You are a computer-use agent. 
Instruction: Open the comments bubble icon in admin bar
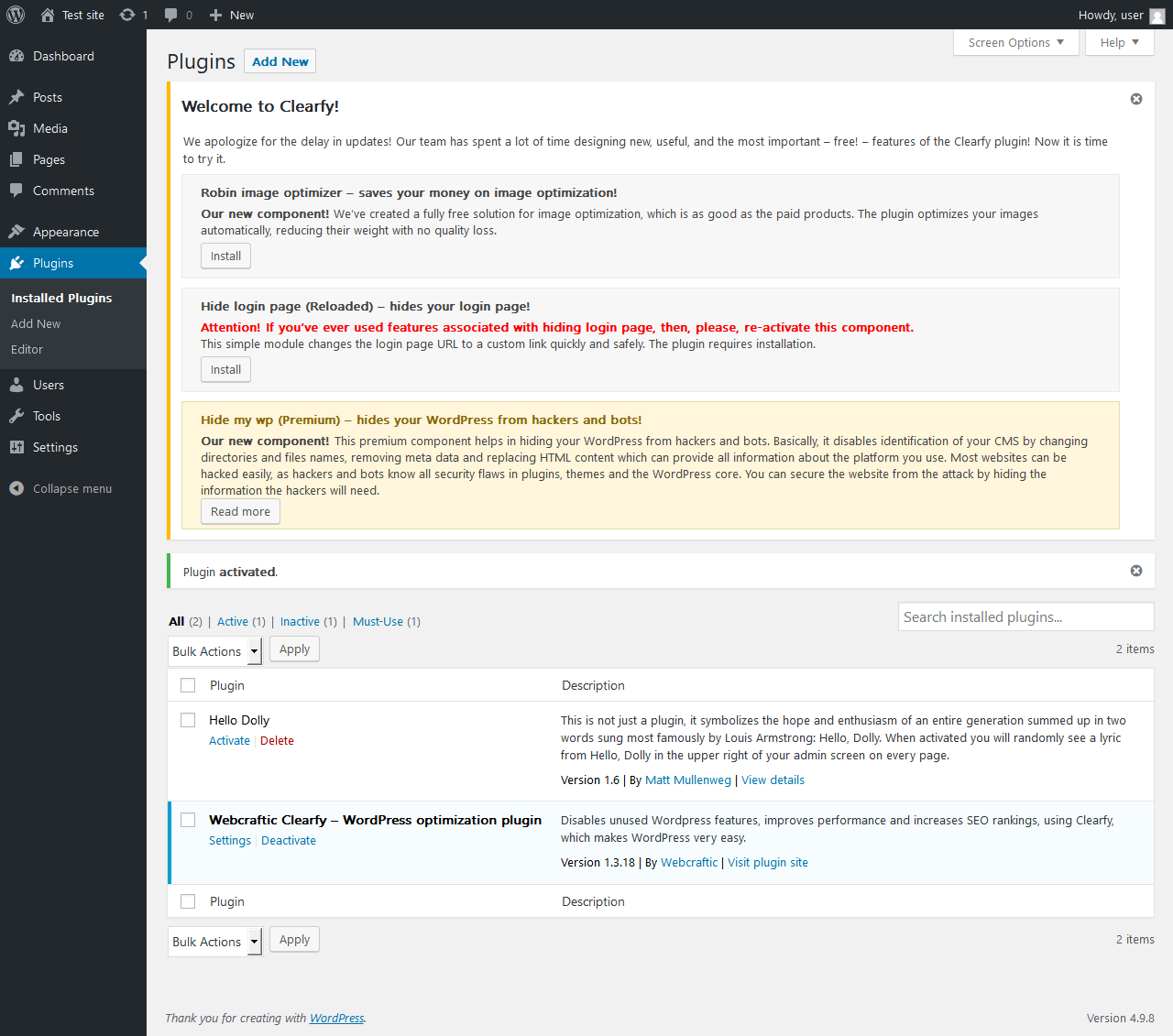coord(170,16)
